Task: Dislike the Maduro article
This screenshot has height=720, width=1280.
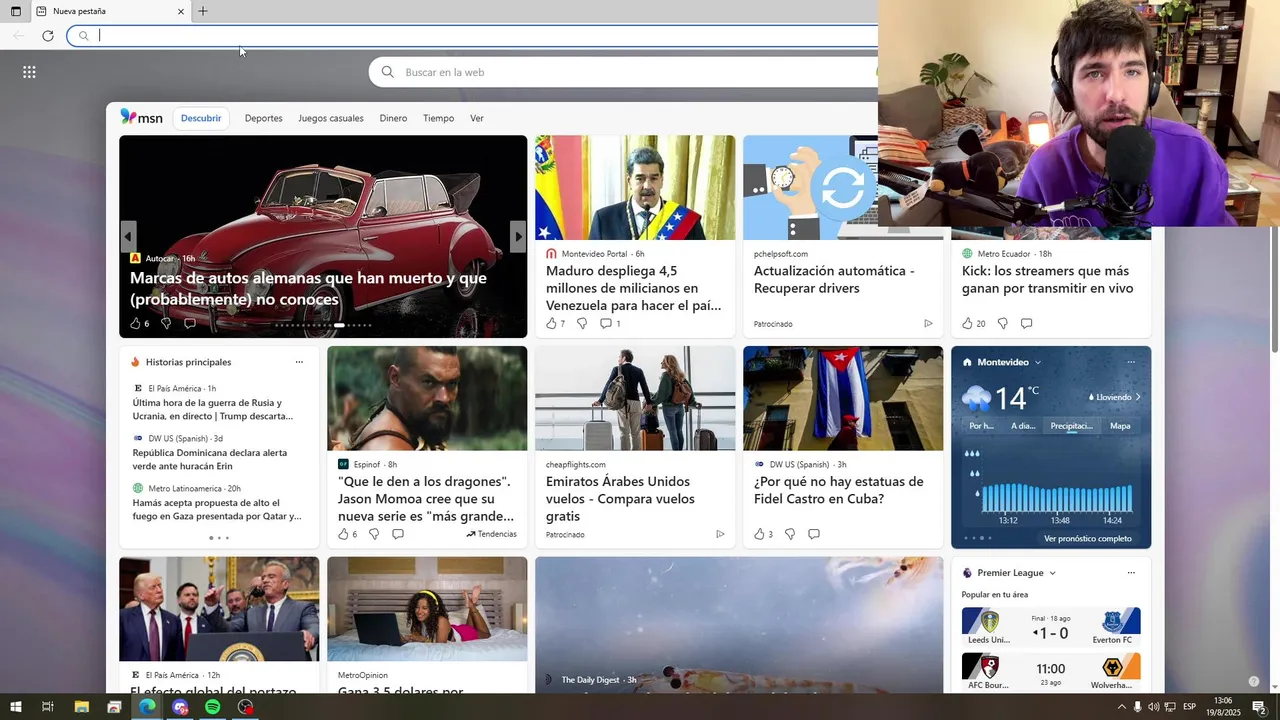Action: pyautogui.click(x=582, y=324)
